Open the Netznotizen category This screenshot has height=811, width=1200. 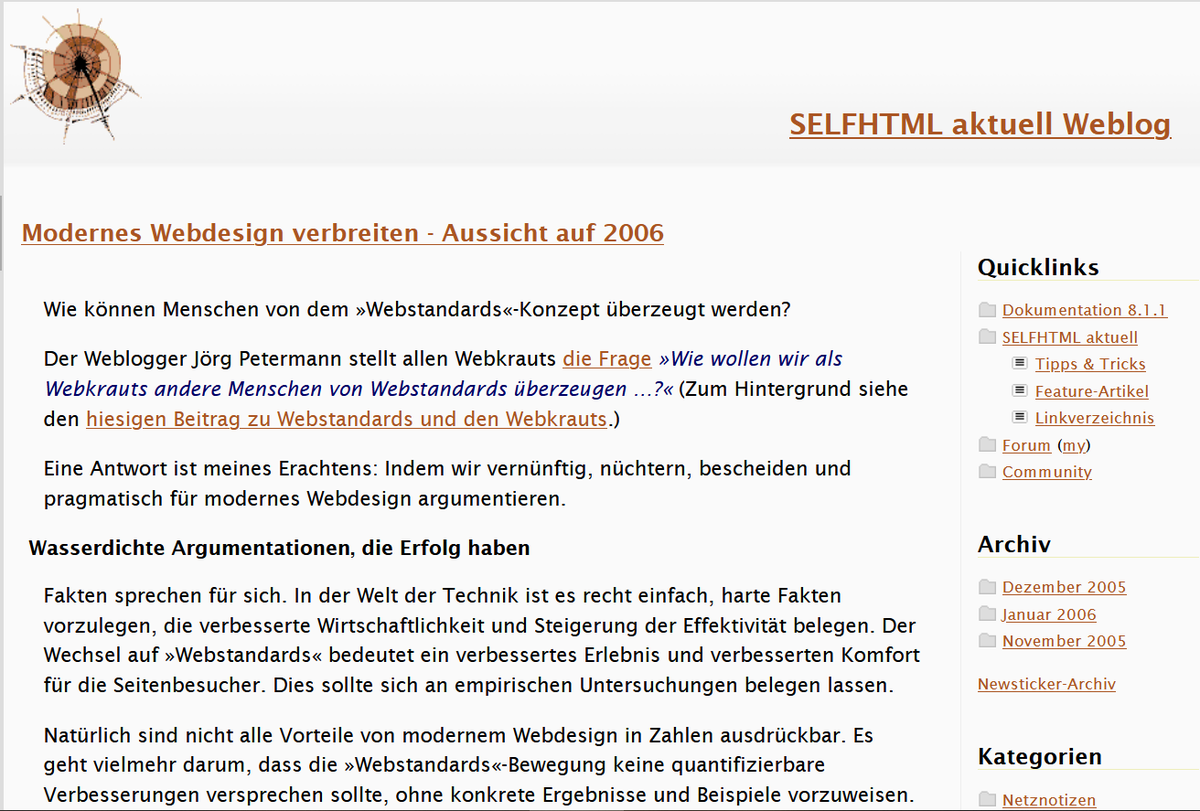tap(1049, 800)
